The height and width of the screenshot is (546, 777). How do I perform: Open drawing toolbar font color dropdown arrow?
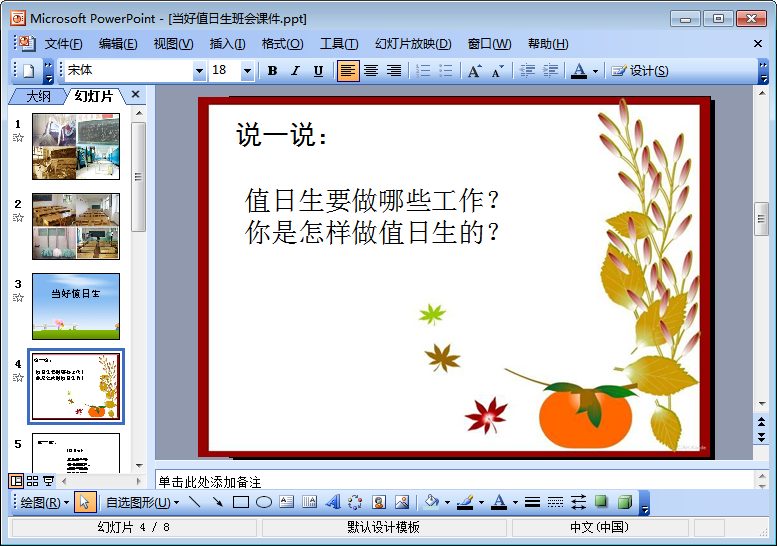point(515,503)
